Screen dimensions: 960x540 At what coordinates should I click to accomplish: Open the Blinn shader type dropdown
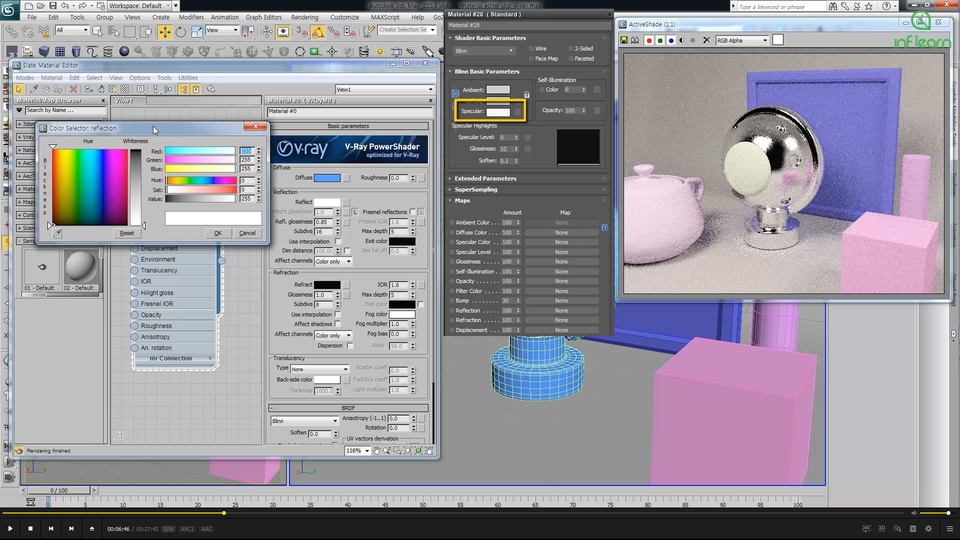(484, 51)
